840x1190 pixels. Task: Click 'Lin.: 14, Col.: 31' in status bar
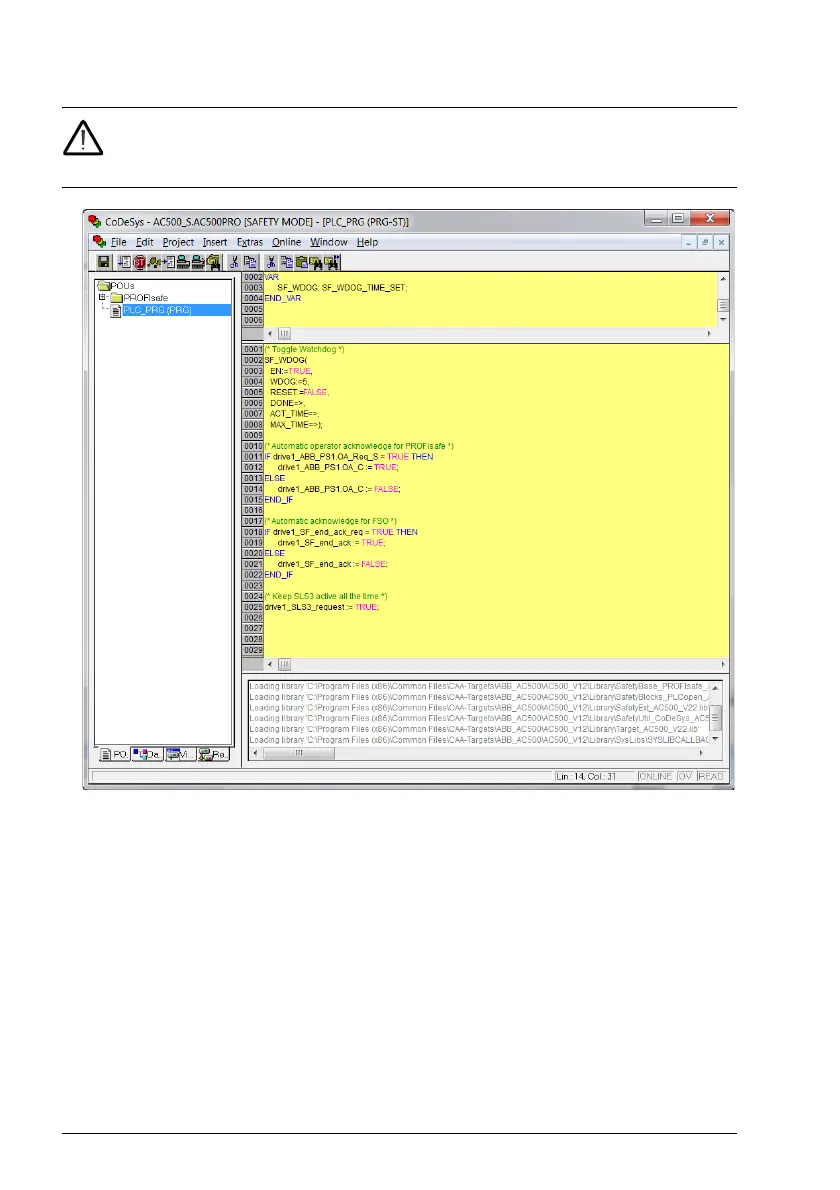pyautogui.click(x=586, y=776)
